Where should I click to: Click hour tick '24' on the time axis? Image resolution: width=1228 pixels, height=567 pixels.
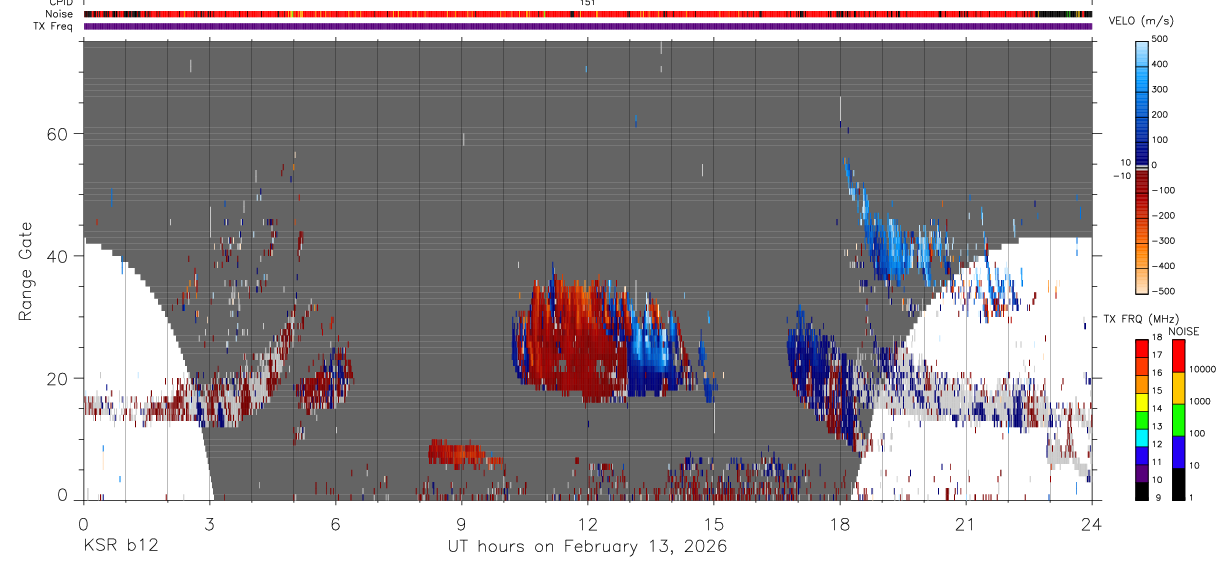click(1092, 523)
